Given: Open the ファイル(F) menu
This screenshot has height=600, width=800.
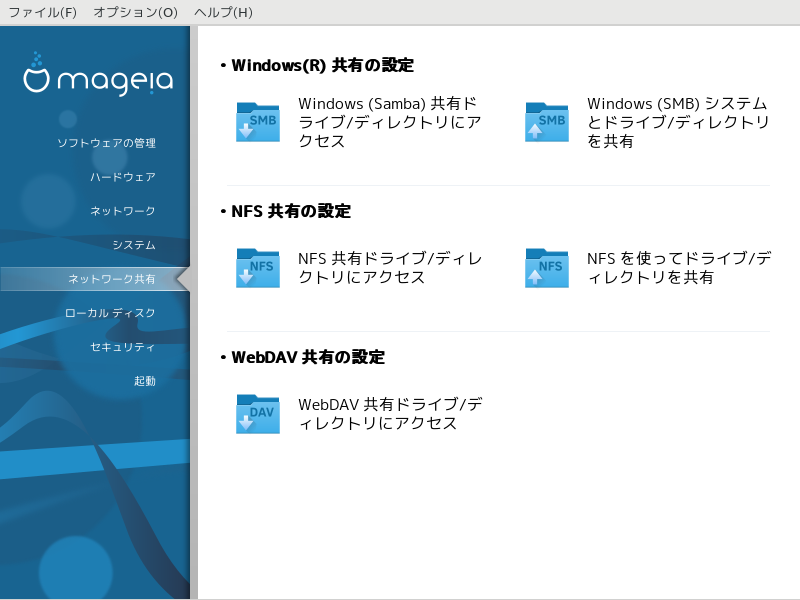Looking at the screenshot, I should coord(43,12).
